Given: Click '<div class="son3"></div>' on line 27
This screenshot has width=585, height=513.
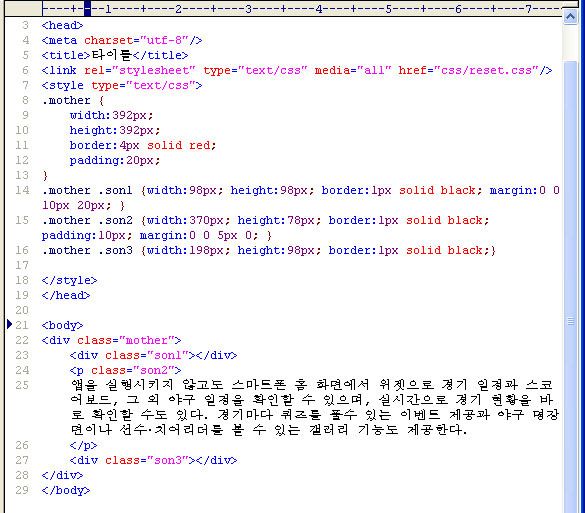Looking at the screenshot, I should [153, 460].
